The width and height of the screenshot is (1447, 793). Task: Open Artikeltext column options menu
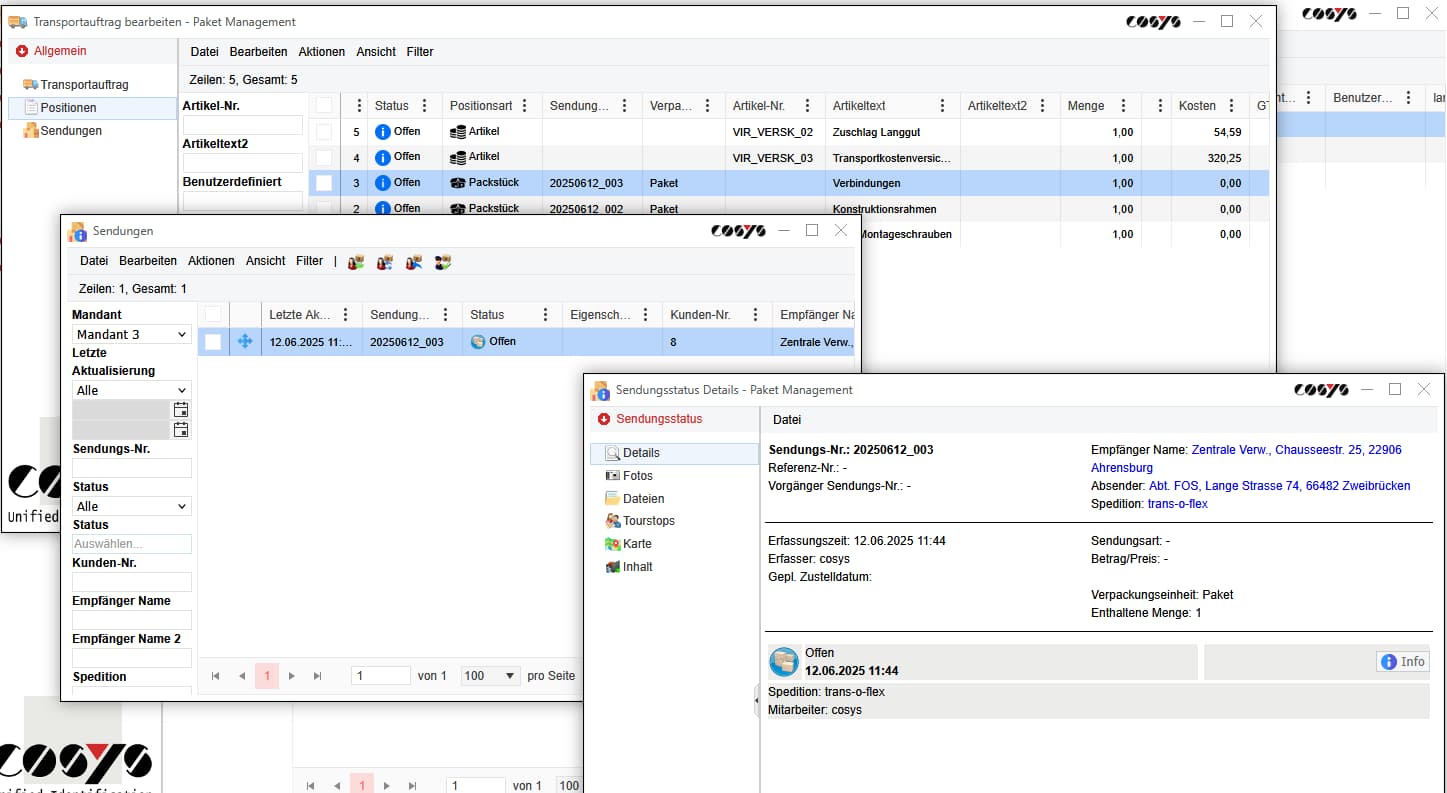[x=942, y=105]
